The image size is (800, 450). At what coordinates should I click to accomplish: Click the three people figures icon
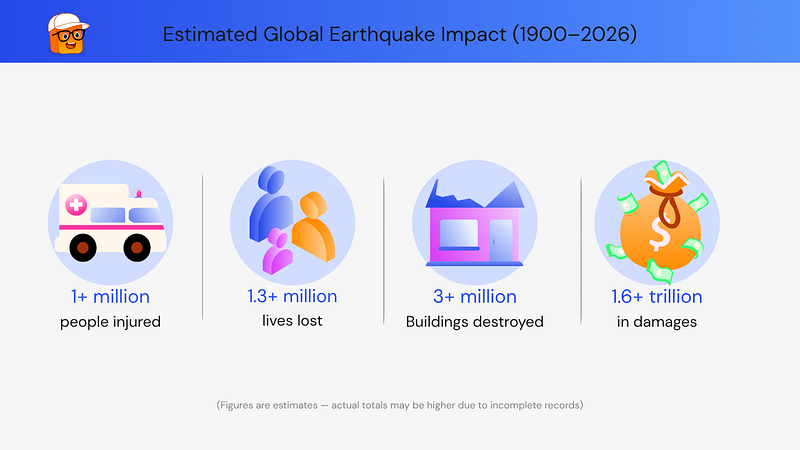pyautogui.click(x=292, y=222)
